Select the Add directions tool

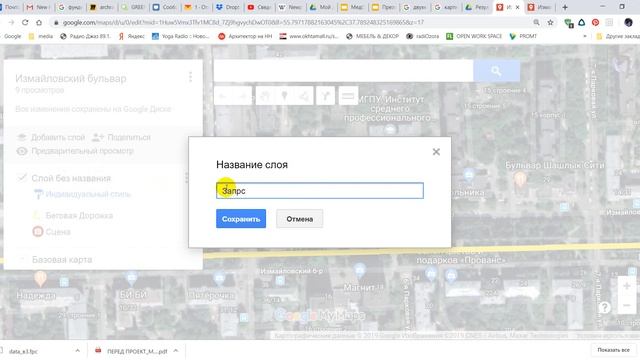[325, 96]
